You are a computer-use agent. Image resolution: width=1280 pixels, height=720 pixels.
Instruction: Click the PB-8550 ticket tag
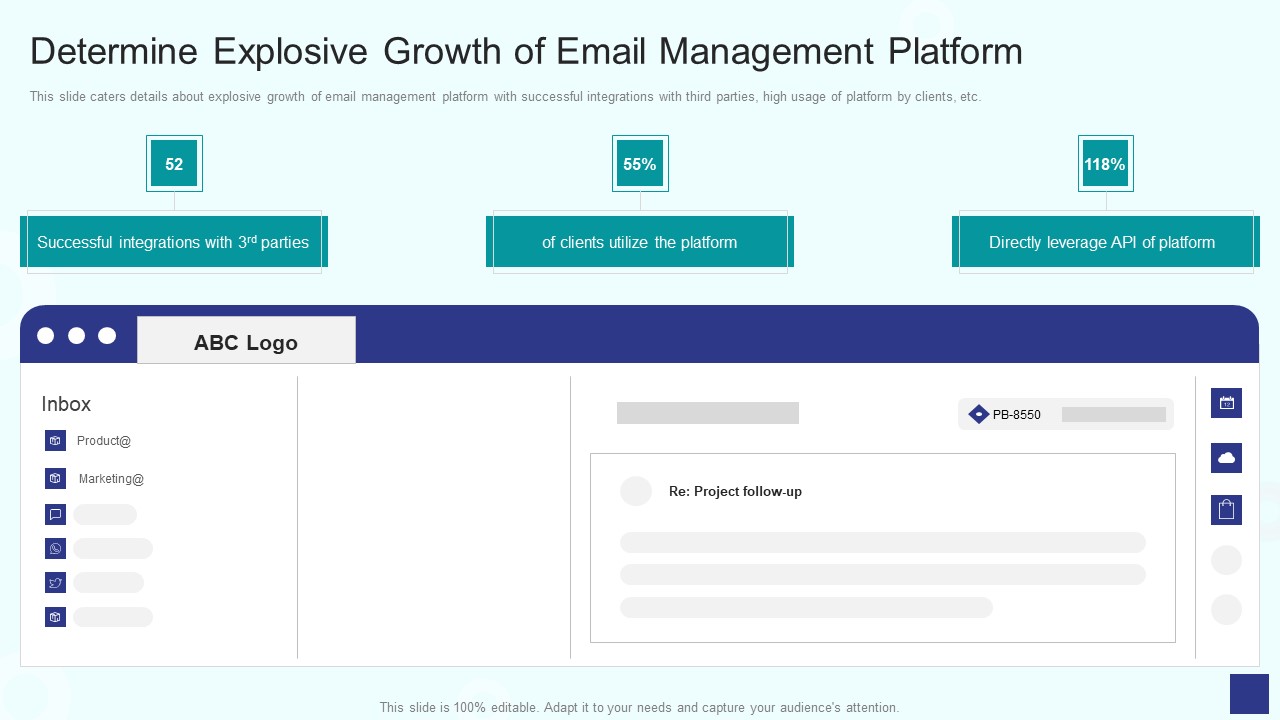point(1066,414)
